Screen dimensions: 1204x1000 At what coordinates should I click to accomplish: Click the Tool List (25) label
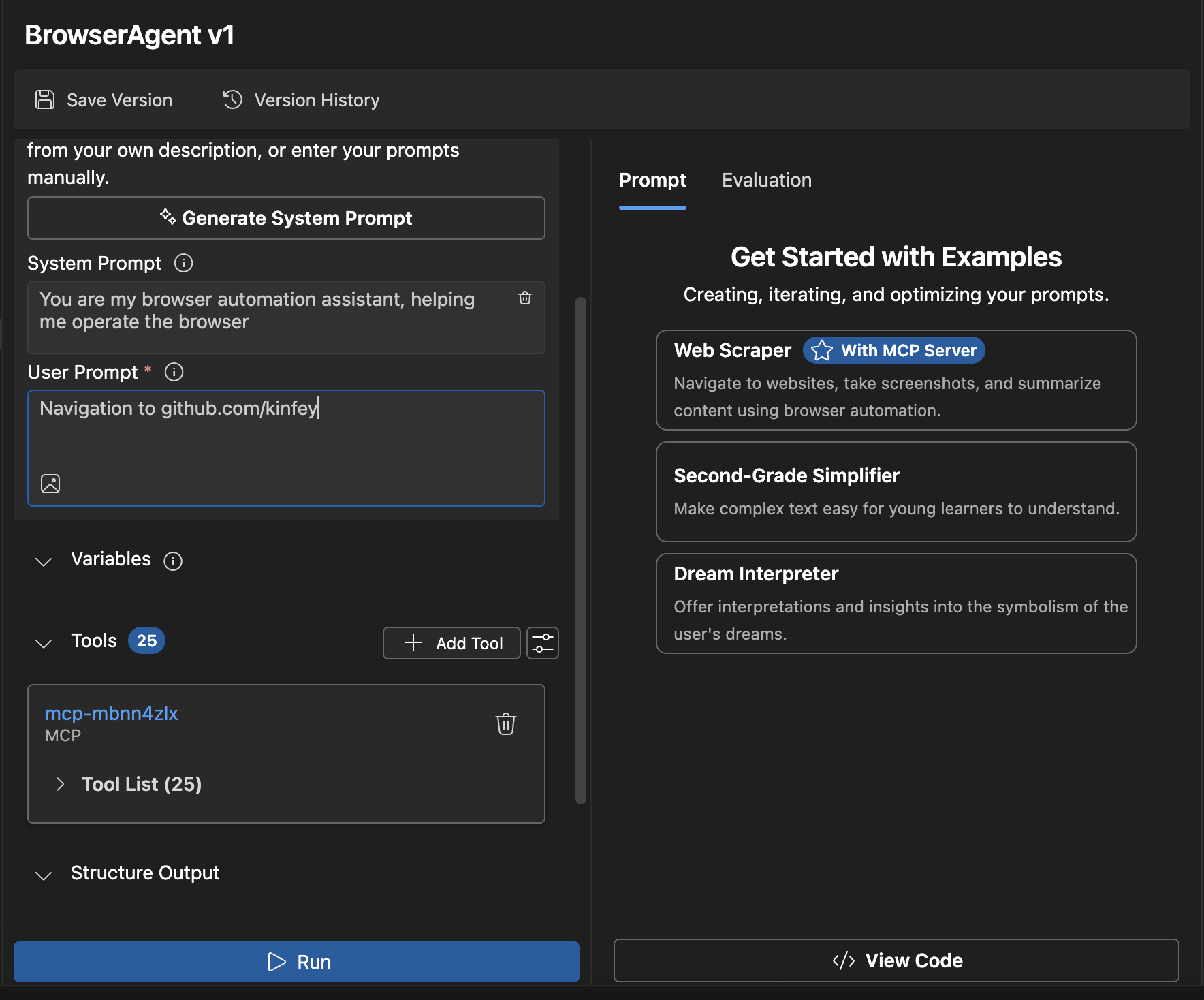point(142,784)
